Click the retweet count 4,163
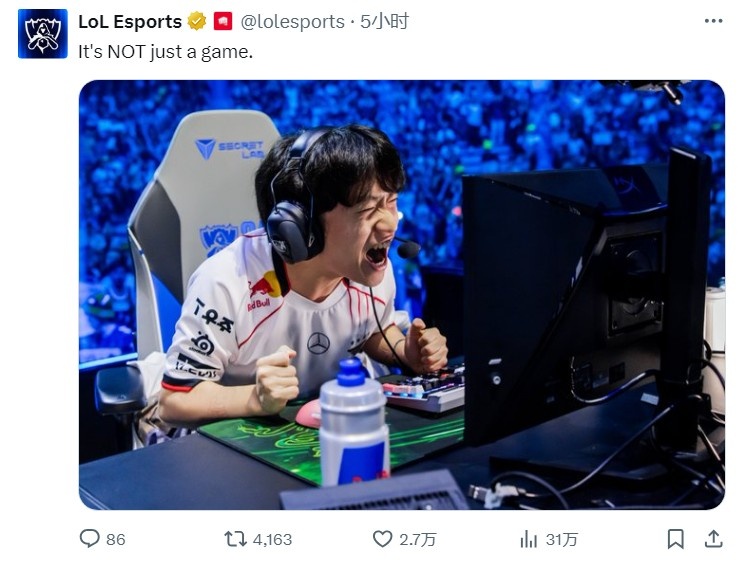Image resolution: width=742 pixels, height=561 pixels. tap(272, 540)
